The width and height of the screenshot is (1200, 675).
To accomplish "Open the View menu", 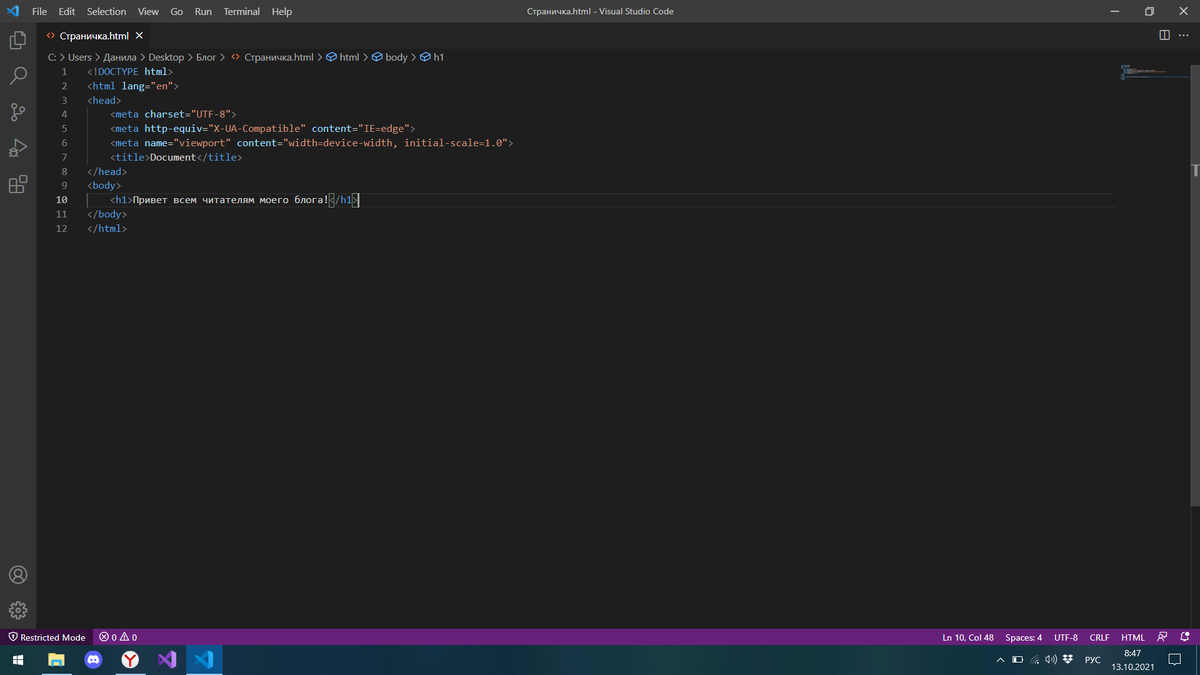I will (148, 11).
